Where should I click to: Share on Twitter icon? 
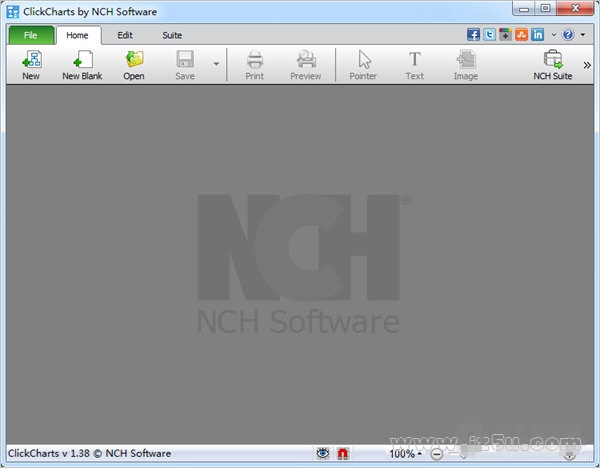pos(489,34)
